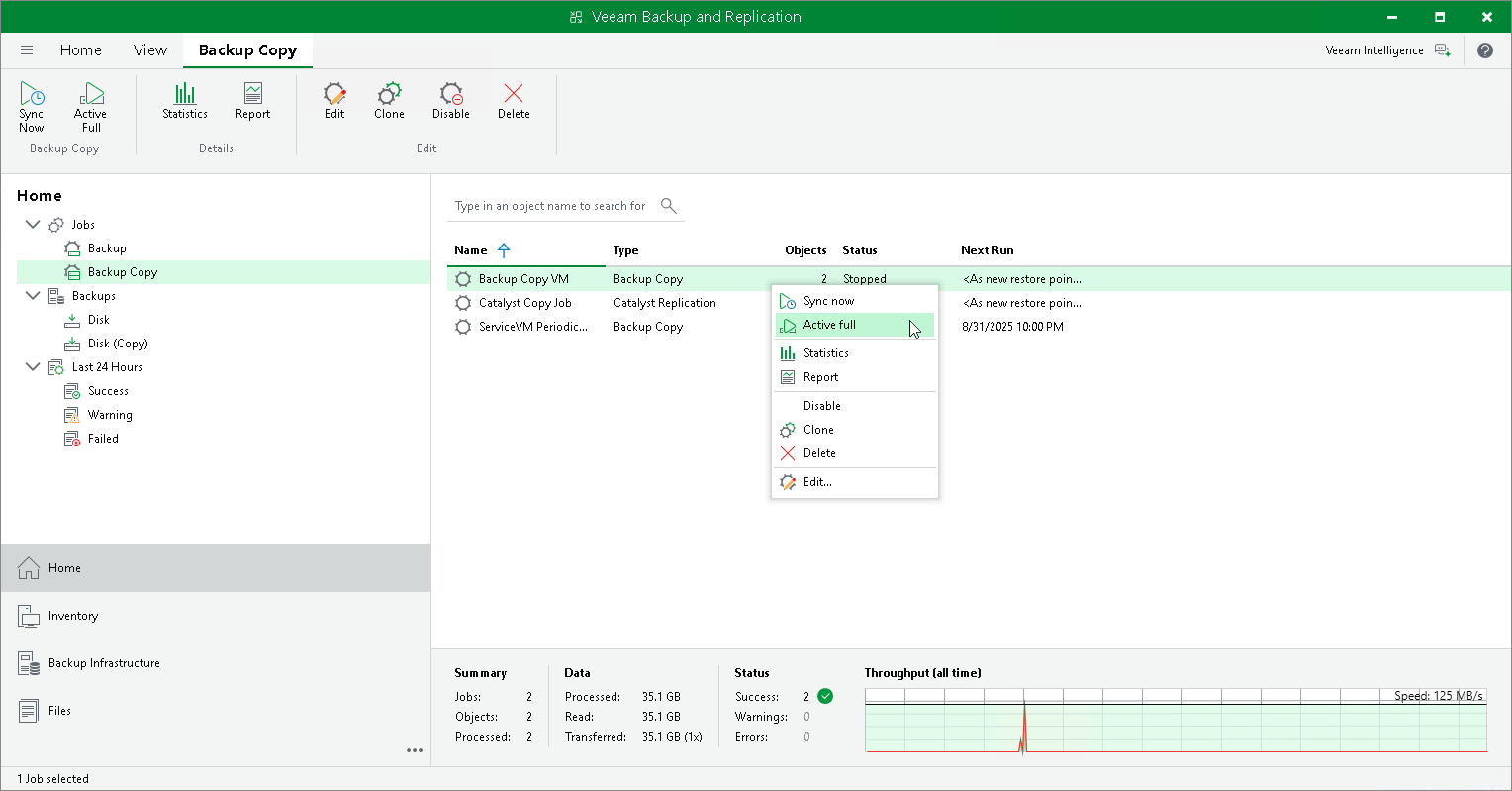
Task: Switch to the View ribbon tab
Action: tap(150, 50)
